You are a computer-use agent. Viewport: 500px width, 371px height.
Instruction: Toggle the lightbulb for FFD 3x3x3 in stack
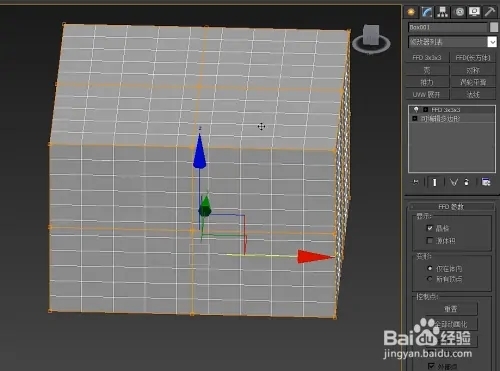pos(416,109)
